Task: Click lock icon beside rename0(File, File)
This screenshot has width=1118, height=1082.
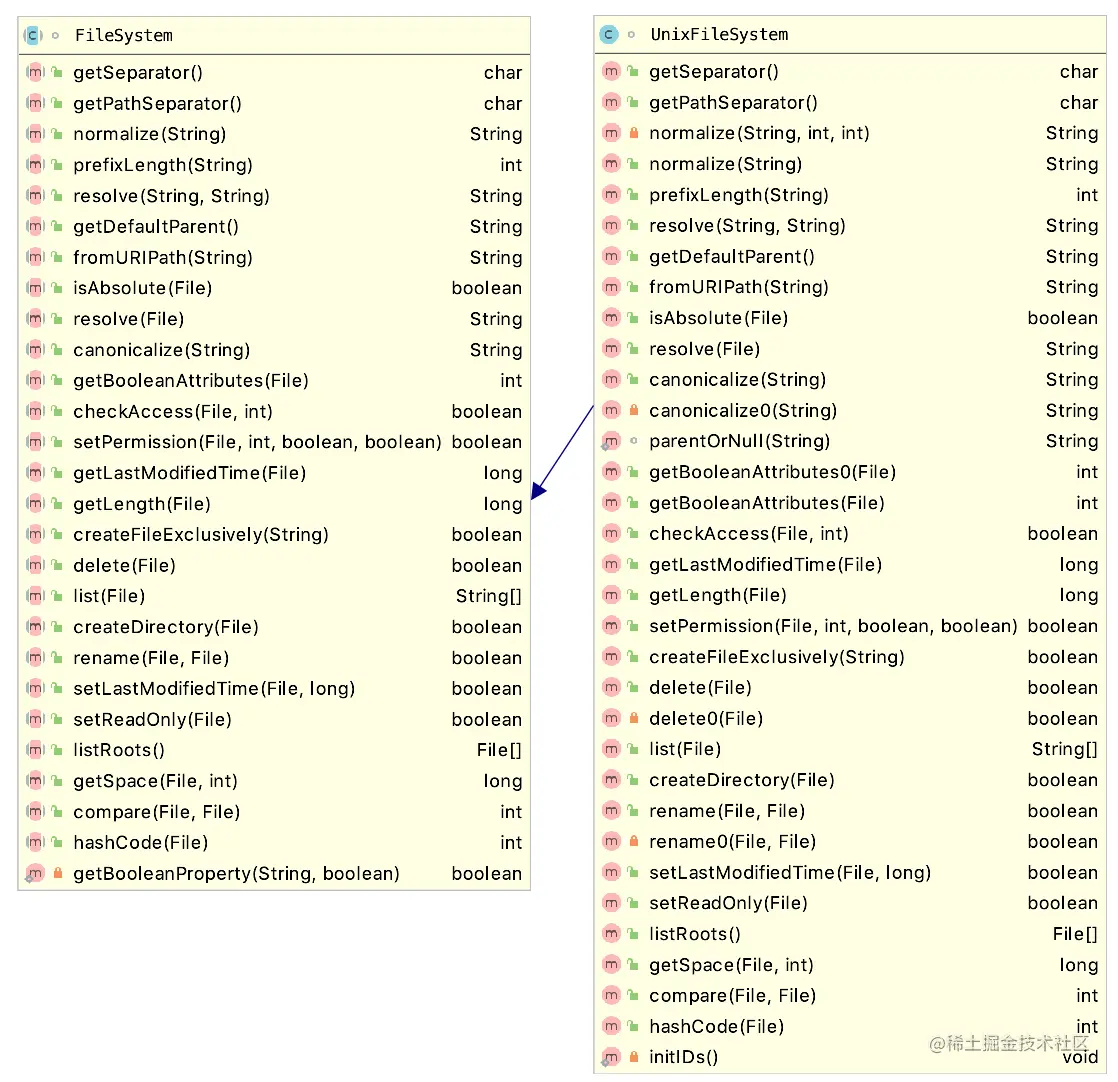Action: point(634,841)
